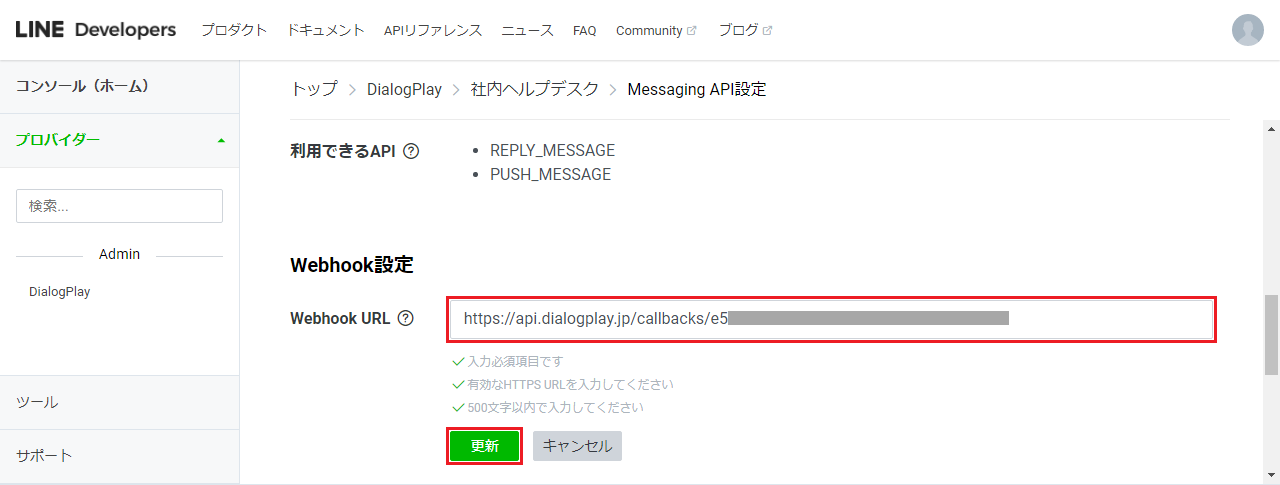The height and width of the screenshot is (485, 1280).
Task: Open the FAQ page
Action: tap(584, 30)
